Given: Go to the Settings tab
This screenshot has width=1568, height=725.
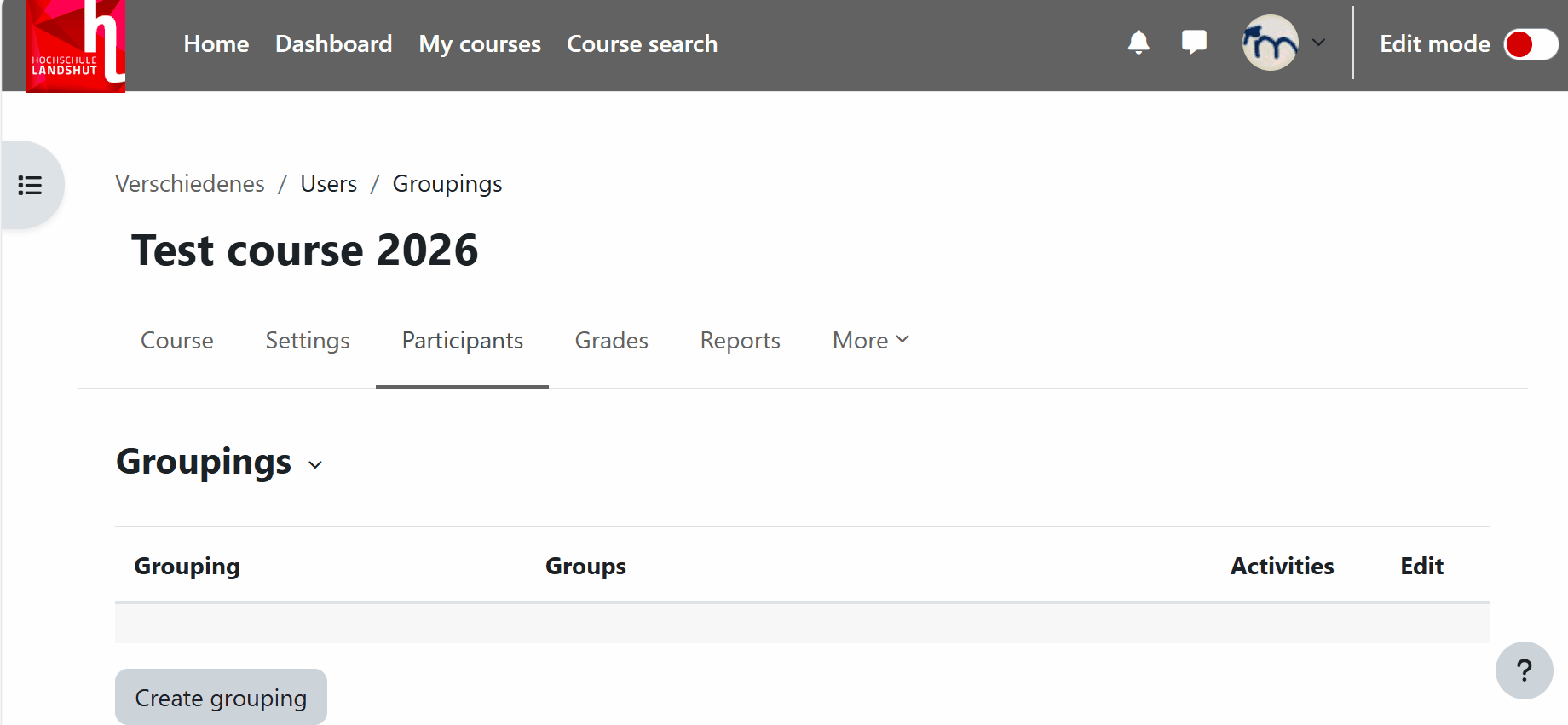Looking at the screenshot, I should coord(308,341).
